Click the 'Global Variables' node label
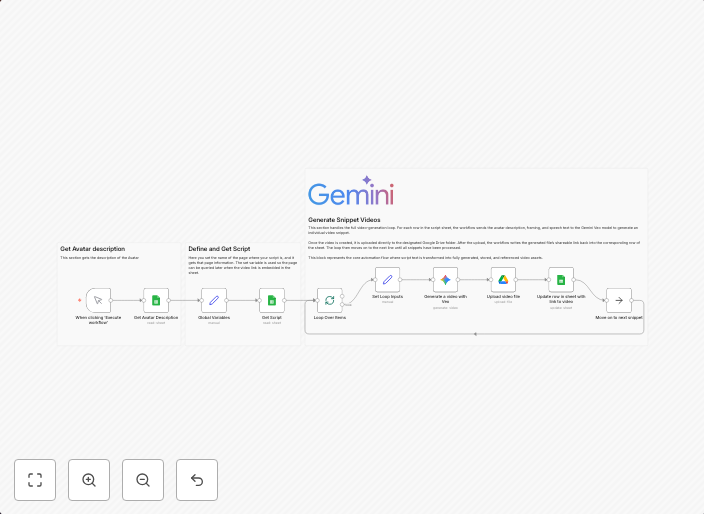This screenshot has width=704, height=514. [214, 317]
